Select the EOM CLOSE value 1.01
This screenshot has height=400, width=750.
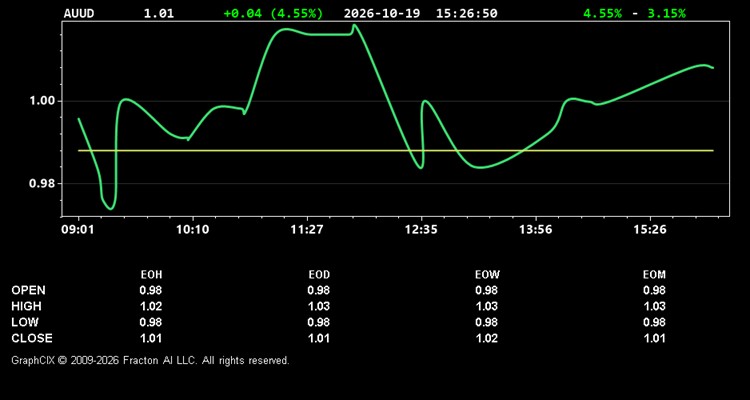654,338
